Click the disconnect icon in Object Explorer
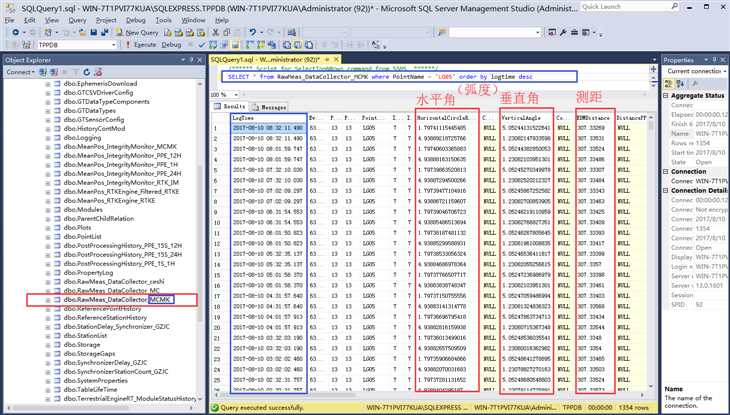The width and height of the screenshot is (730, 415). (54, 72)
